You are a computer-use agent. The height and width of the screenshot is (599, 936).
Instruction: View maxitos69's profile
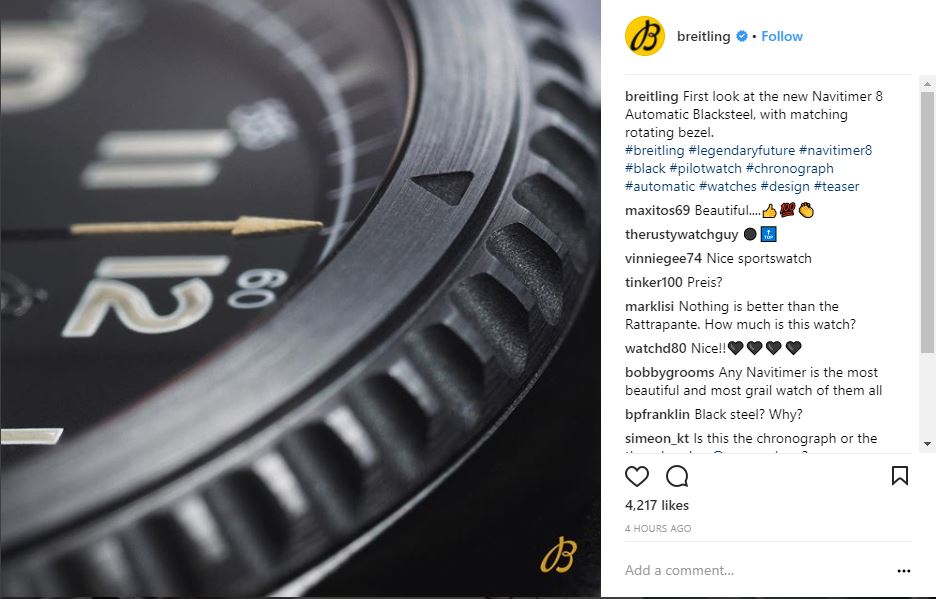click(657, 210)
